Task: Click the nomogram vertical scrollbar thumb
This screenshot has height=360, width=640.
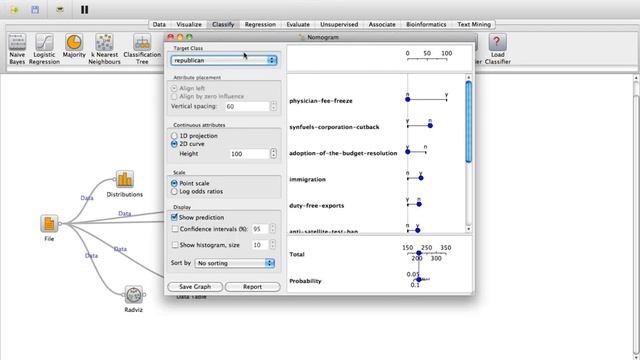Action: pyautogui.click(x=469, y=122)
